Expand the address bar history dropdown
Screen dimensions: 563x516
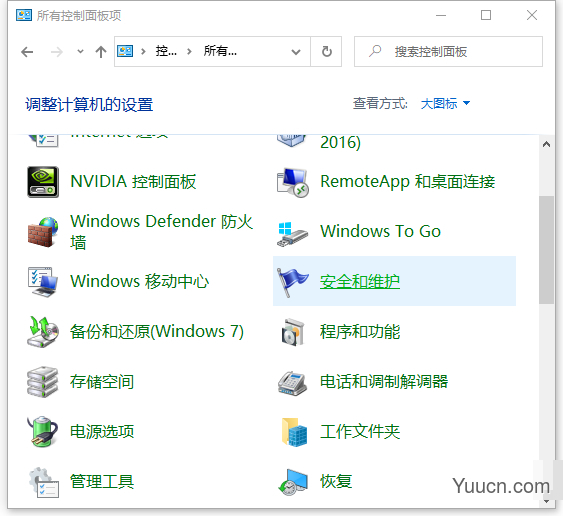296,52
